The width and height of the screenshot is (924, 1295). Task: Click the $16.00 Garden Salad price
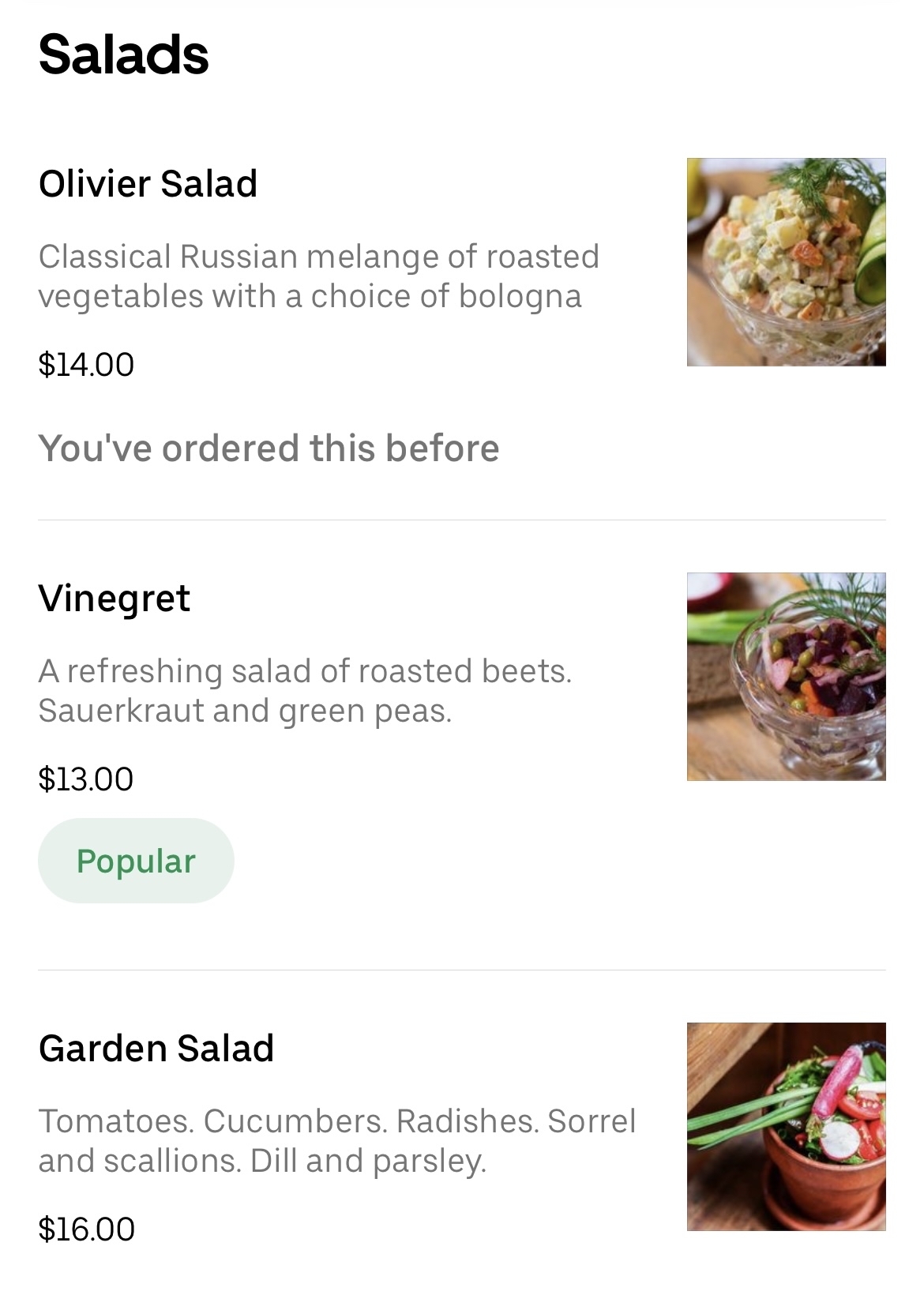point(86,1229)
